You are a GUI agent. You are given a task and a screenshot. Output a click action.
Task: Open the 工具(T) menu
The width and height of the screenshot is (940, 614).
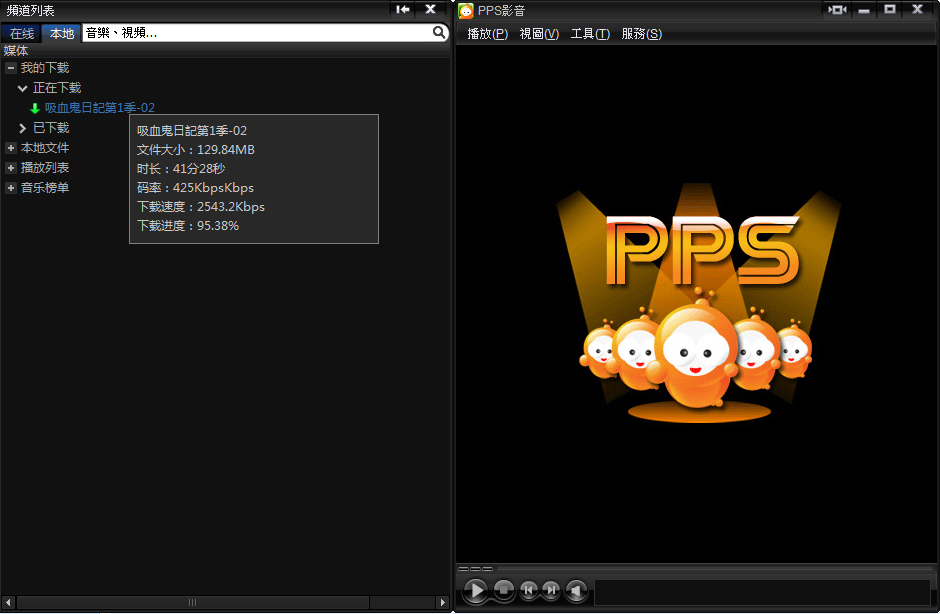(590, 34)
